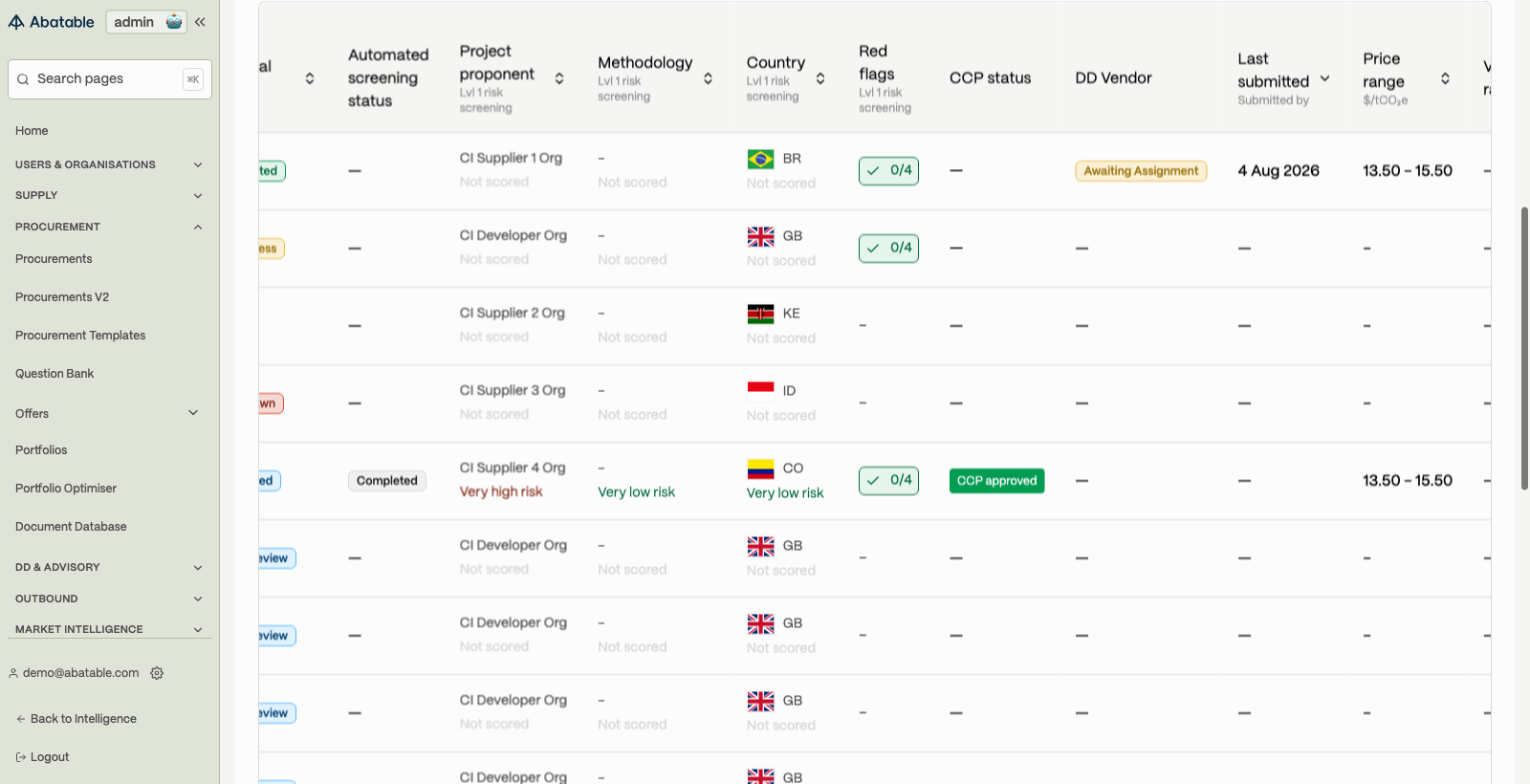Log out of the application
The width and height of the screenshot is (1530, 784).
pos(43,757)
